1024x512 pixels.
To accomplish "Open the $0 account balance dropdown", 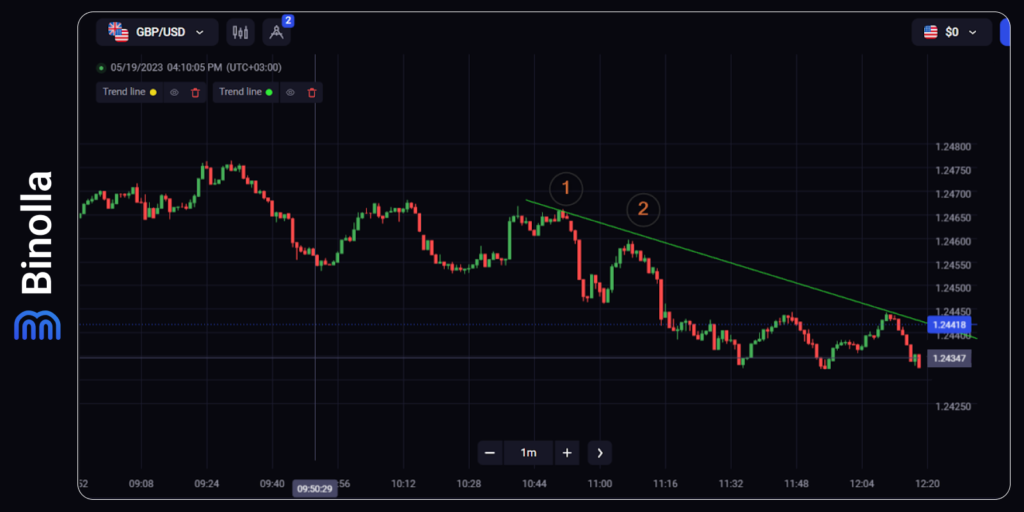I will coord(952,32).
